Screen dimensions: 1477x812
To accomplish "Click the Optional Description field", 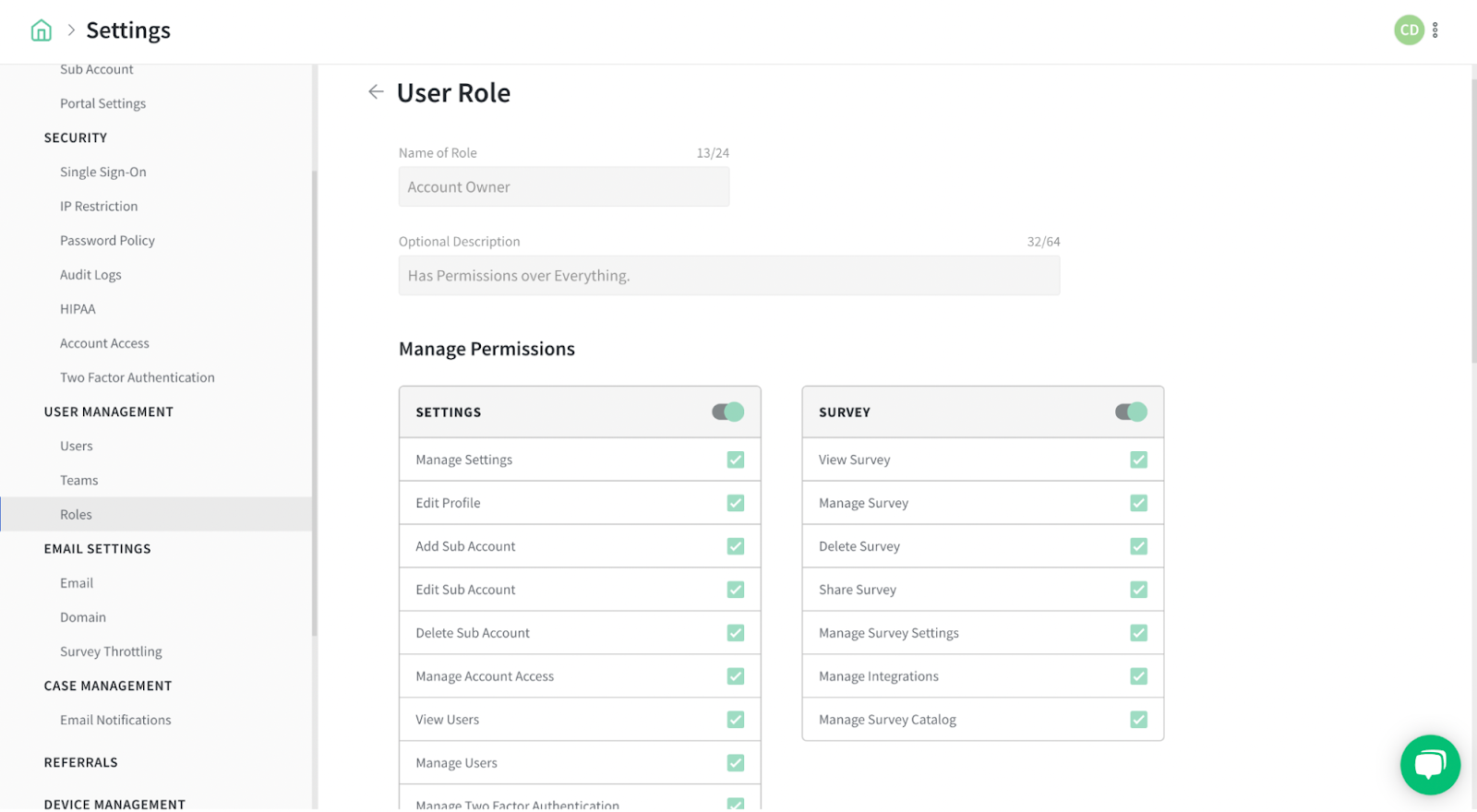I will coord(729,276).
